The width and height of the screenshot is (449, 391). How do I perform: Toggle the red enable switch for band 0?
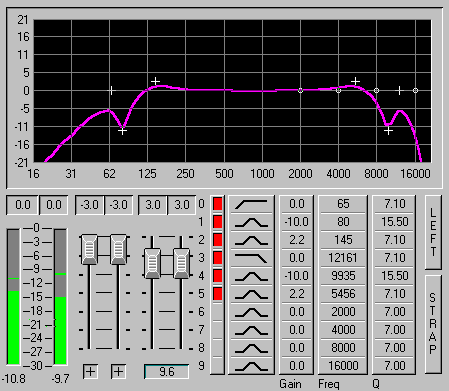[217, 204]
